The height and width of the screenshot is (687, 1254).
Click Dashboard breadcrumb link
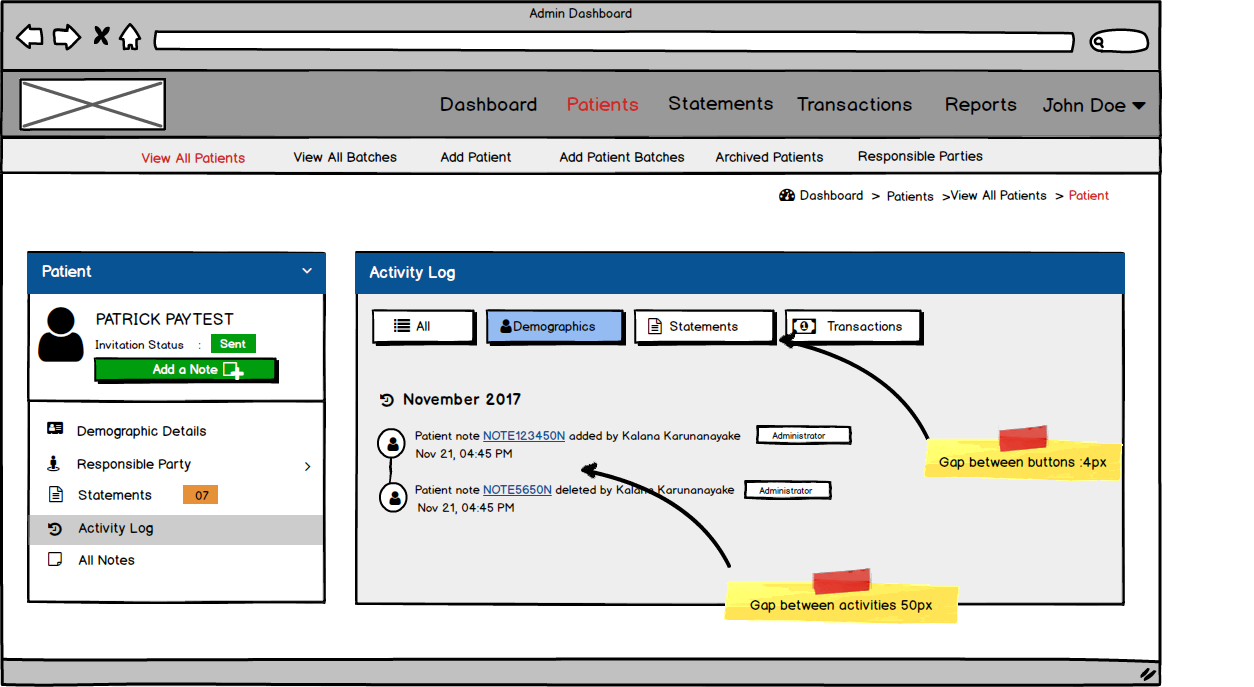coord(831,196)
